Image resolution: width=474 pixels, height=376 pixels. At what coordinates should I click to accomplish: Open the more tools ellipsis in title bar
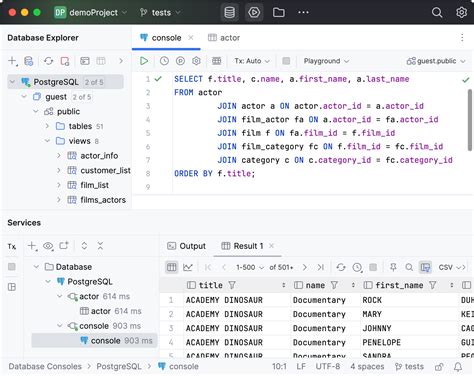(x=303, y=13)
